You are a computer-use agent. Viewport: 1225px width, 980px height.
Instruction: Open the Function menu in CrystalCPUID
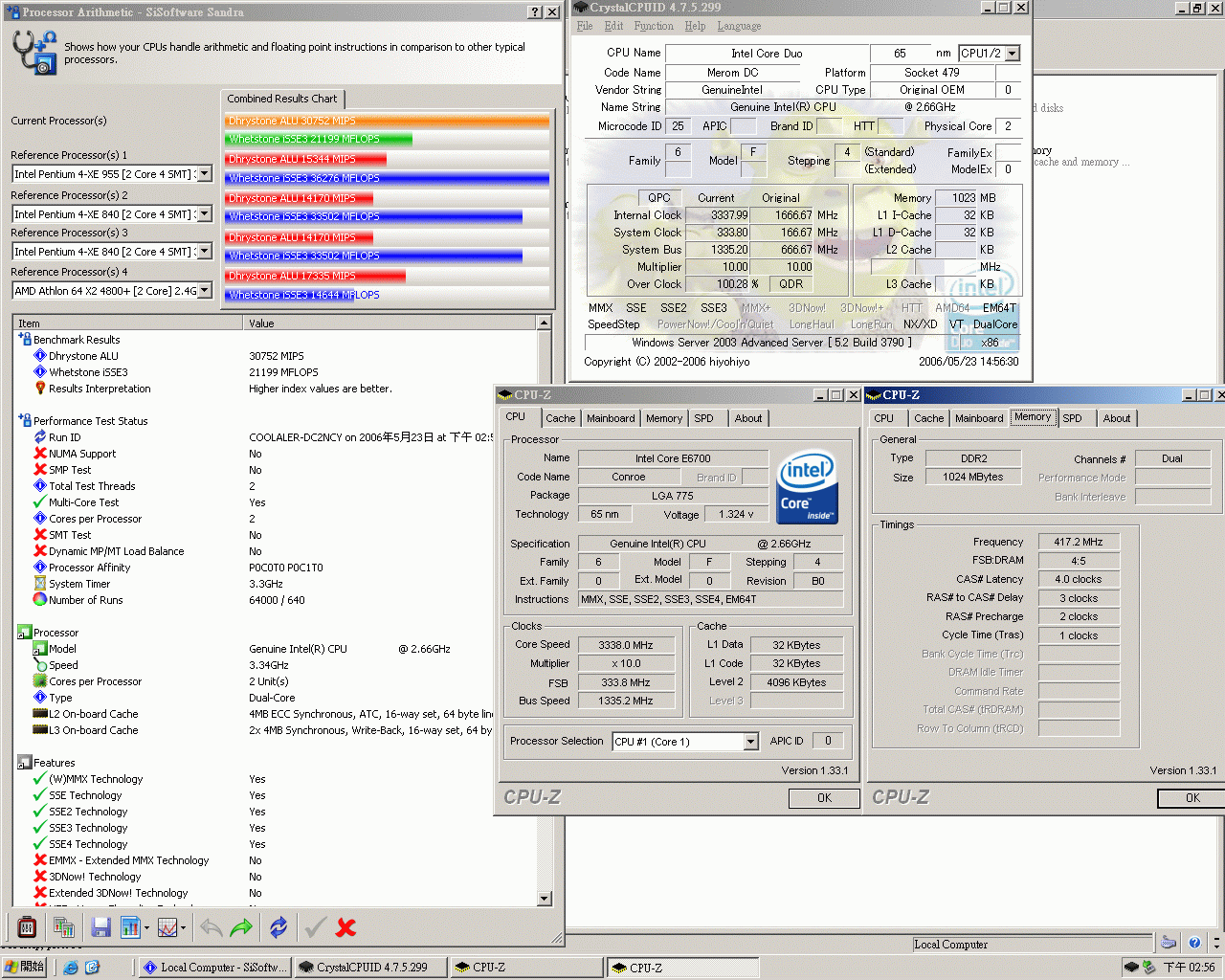pyautogui.click(x=653, y=26)
